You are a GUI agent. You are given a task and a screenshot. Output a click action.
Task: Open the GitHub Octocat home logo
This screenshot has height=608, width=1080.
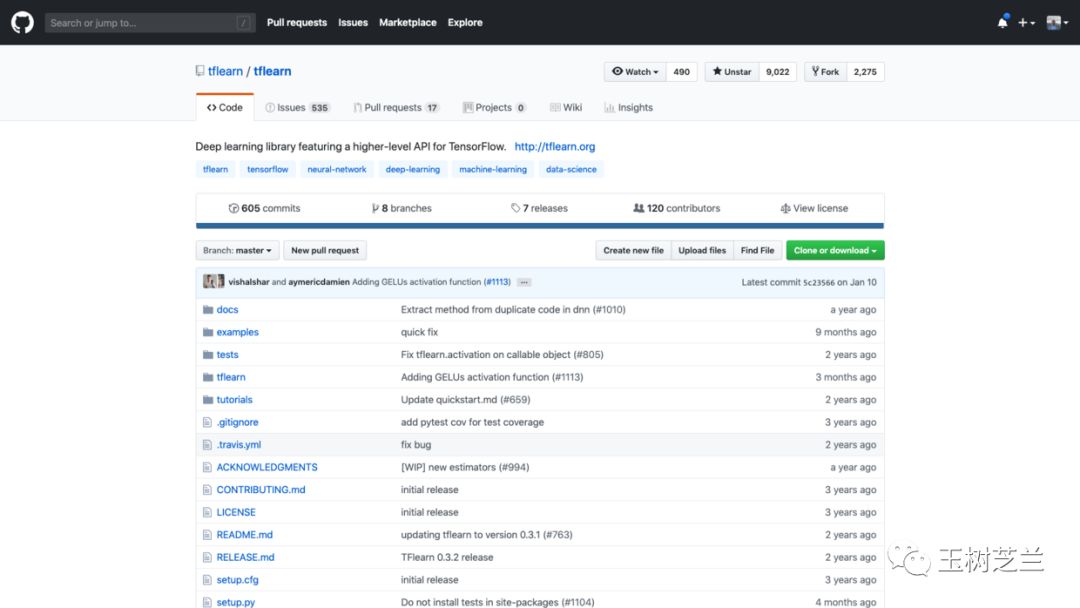pos(22,23)
